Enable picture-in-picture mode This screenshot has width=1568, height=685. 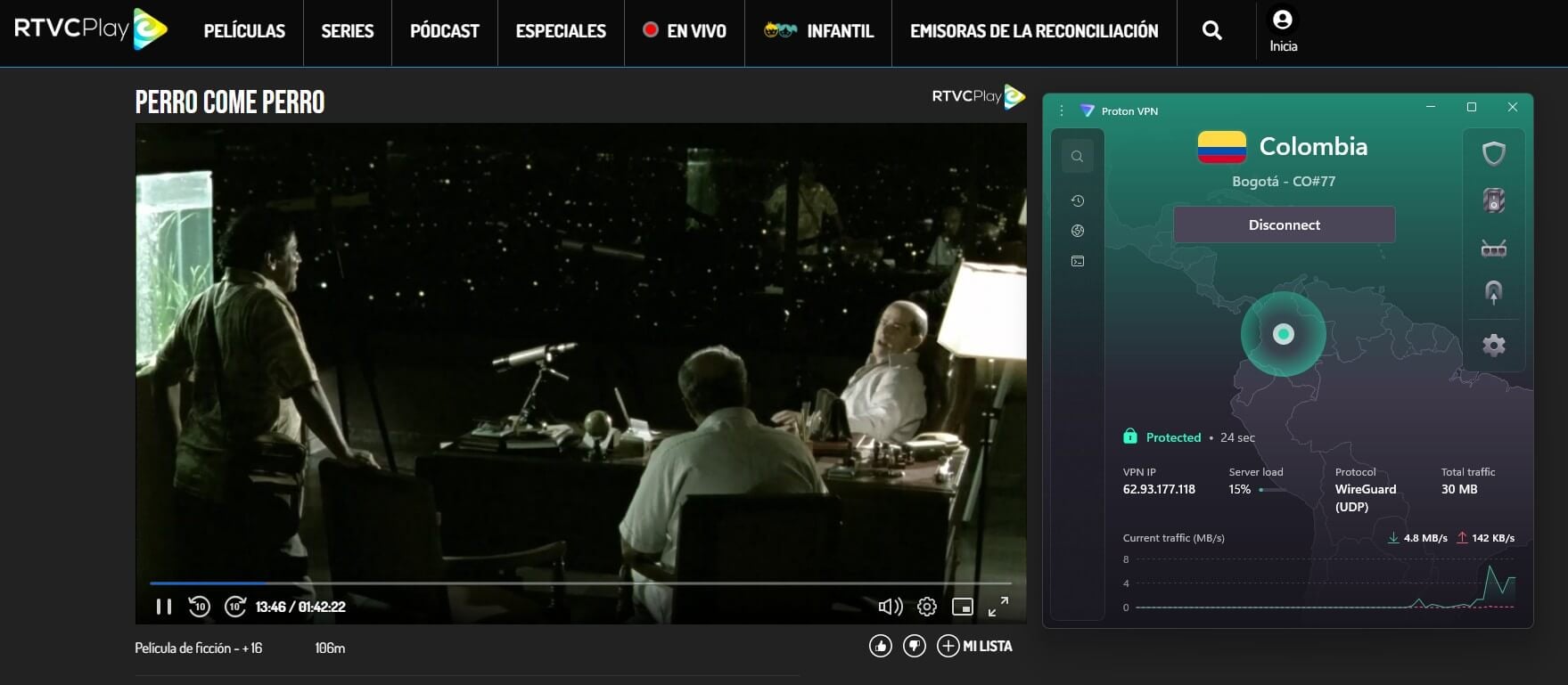[x=963, y=607]
